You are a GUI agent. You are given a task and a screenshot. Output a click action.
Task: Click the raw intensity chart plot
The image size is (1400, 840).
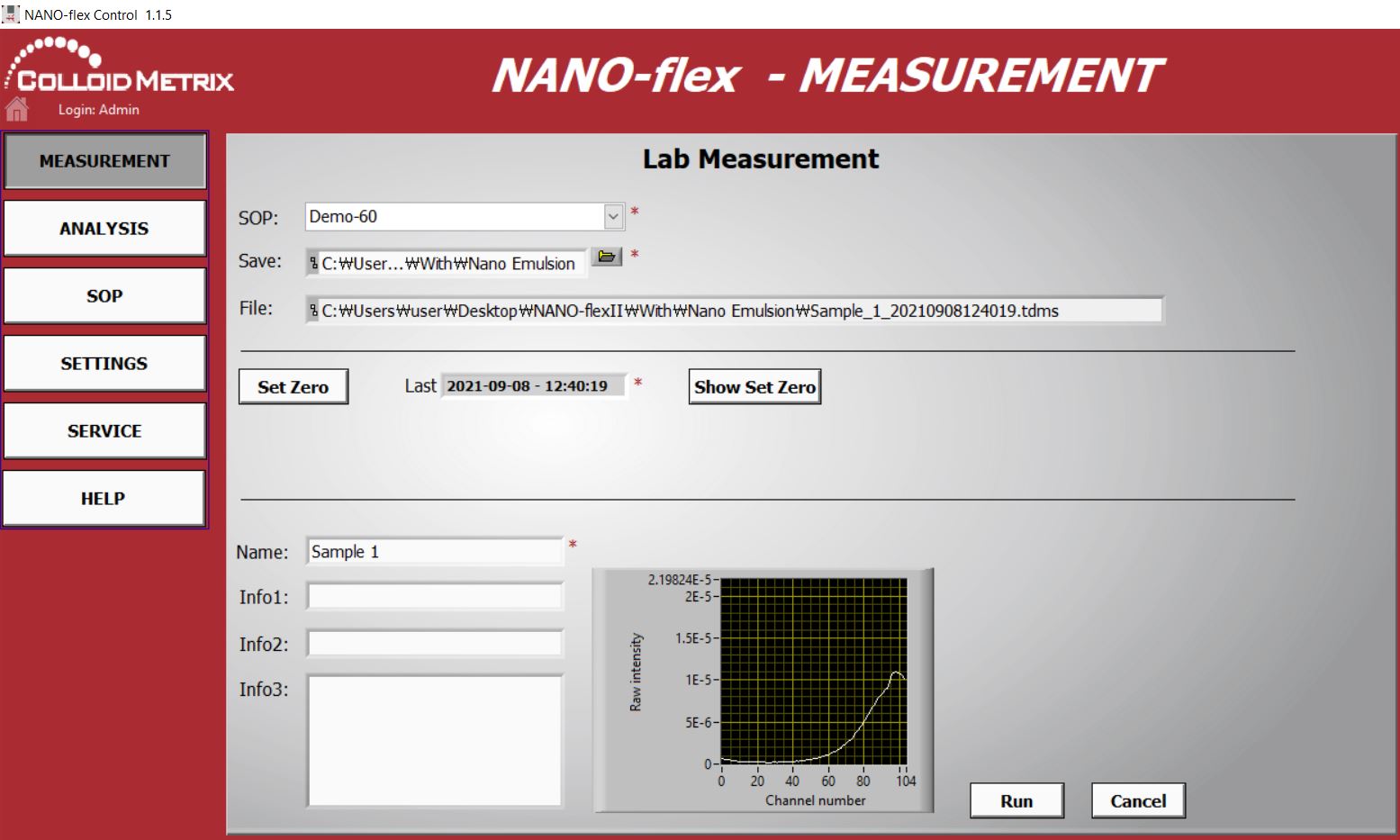[x=814, y=671]
